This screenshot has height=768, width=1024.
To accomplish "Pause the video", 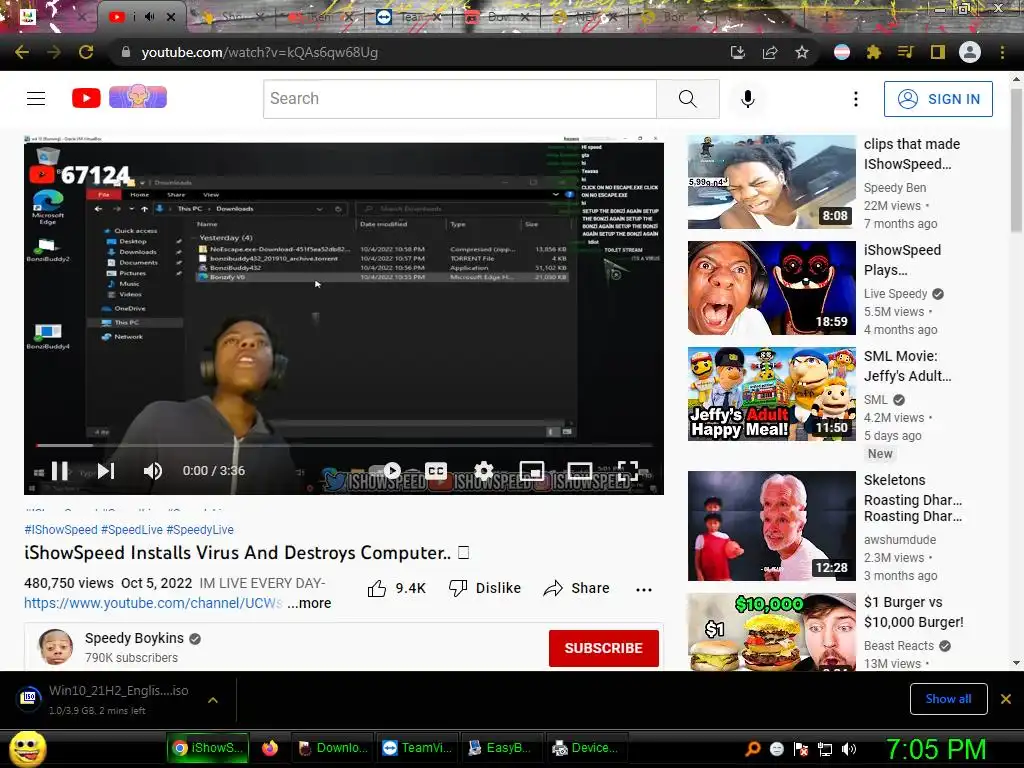I will click(60, 471).
